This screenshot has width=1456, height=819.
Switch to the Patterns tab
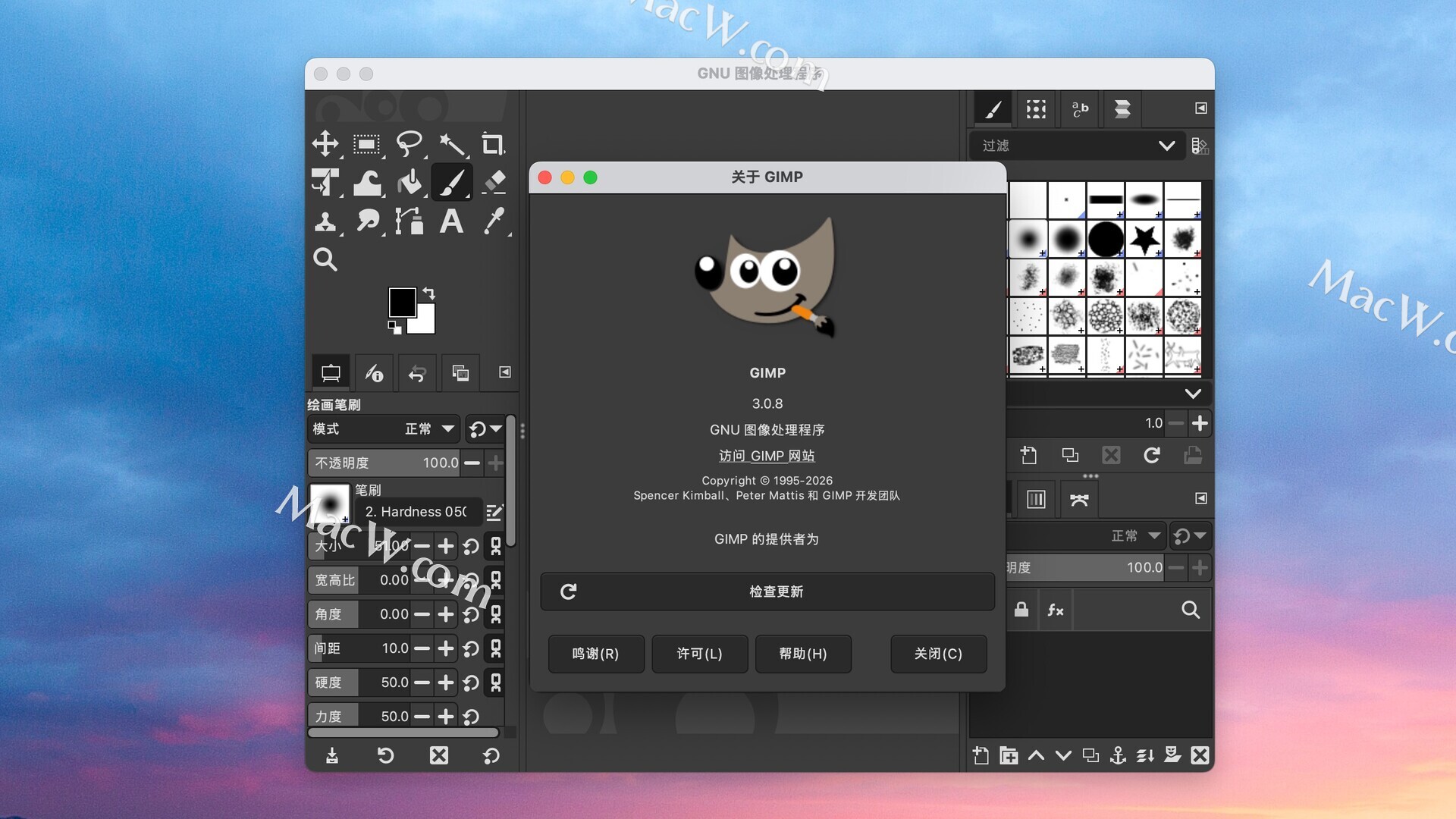[x=1036, y=109]
